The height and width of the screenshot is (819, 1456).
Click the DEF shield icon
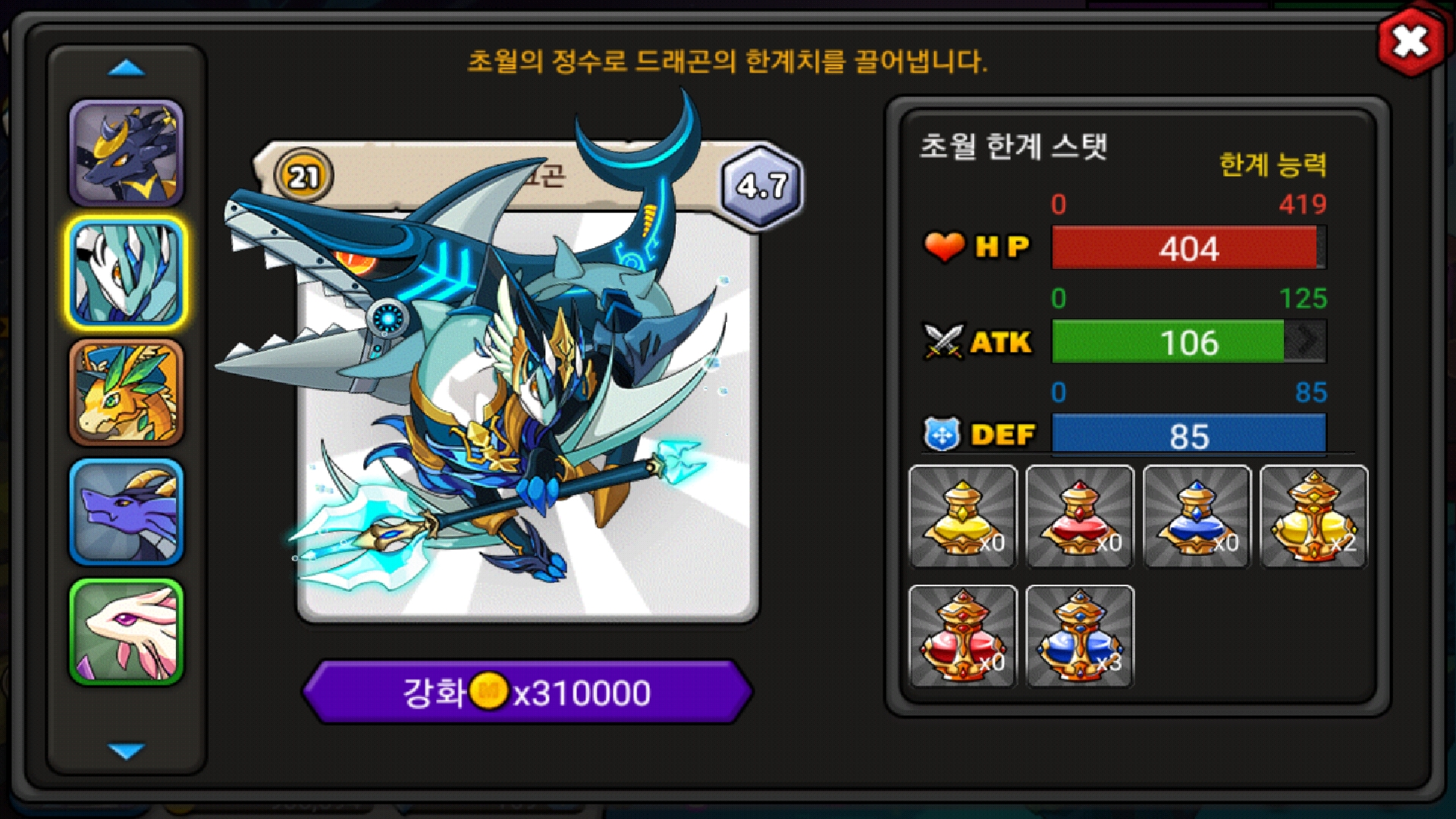click(942, 435)
